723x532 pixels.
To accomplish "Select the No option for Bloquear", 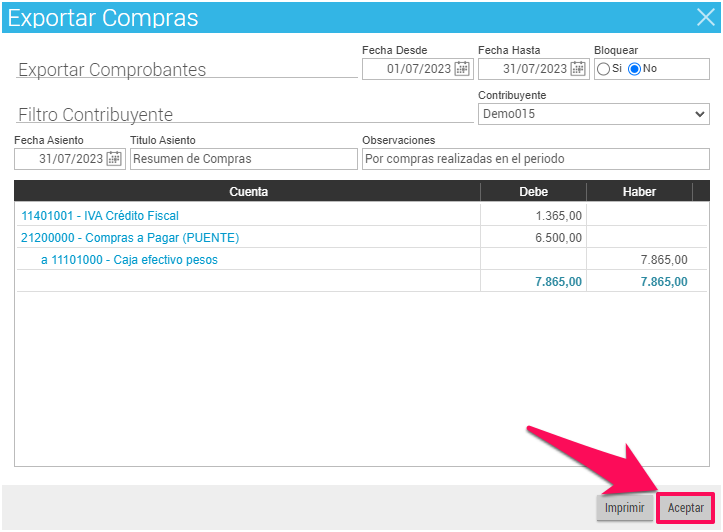I will (634, 69).
